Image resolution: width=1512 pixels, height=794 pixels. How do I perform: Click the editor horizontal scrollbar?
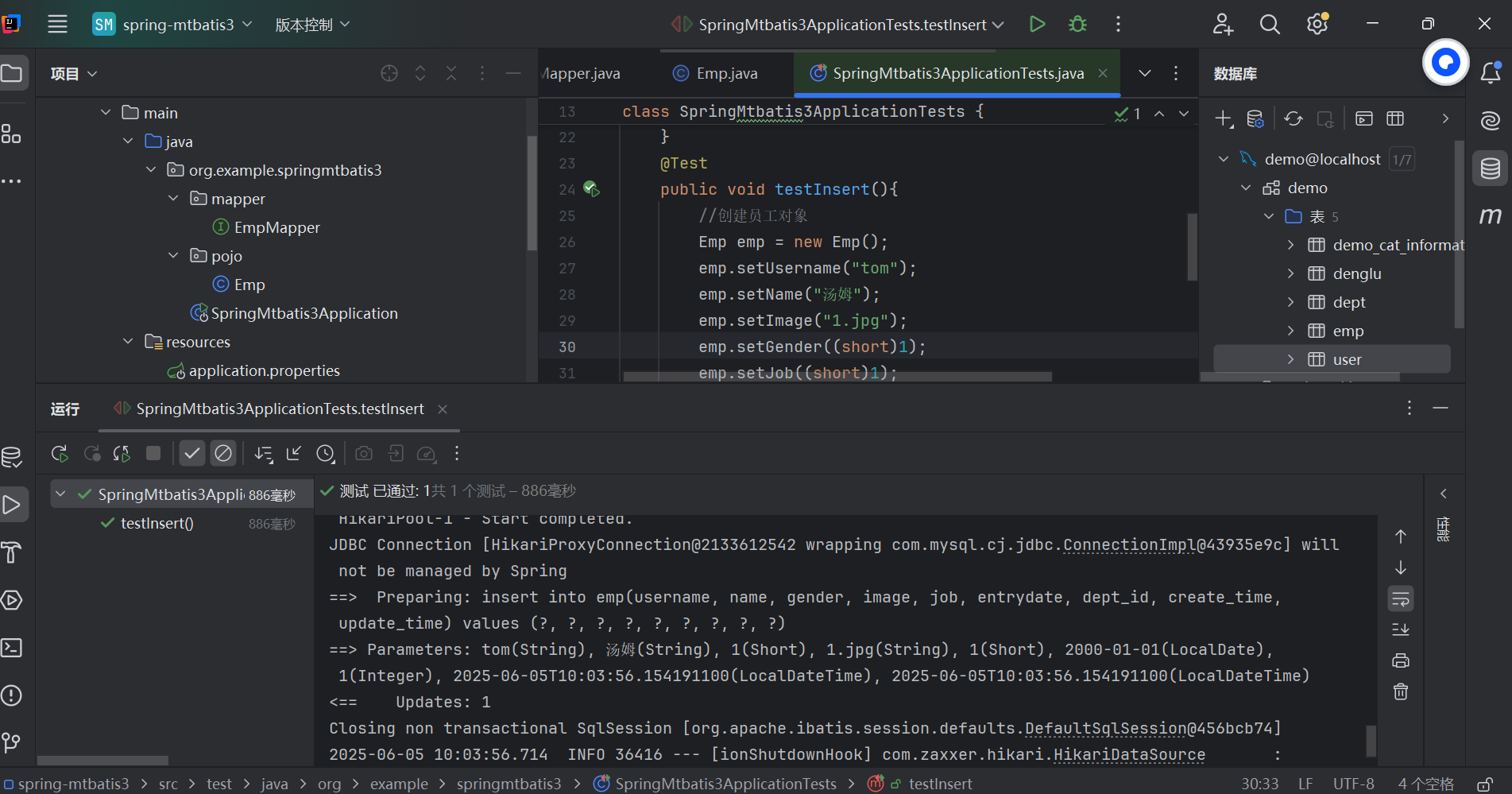click(x=837, y=377)
